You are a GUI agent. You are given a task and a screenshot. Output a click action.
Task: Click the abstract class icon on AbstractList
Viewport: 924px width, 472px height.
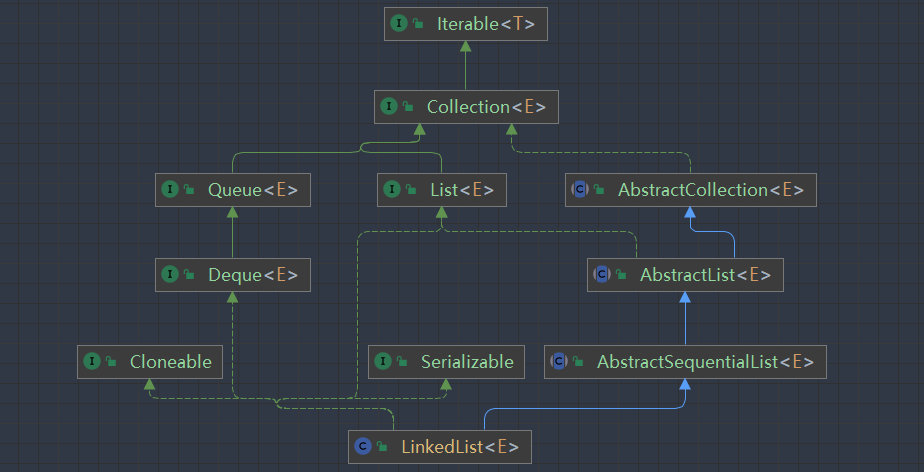[602, 274]
